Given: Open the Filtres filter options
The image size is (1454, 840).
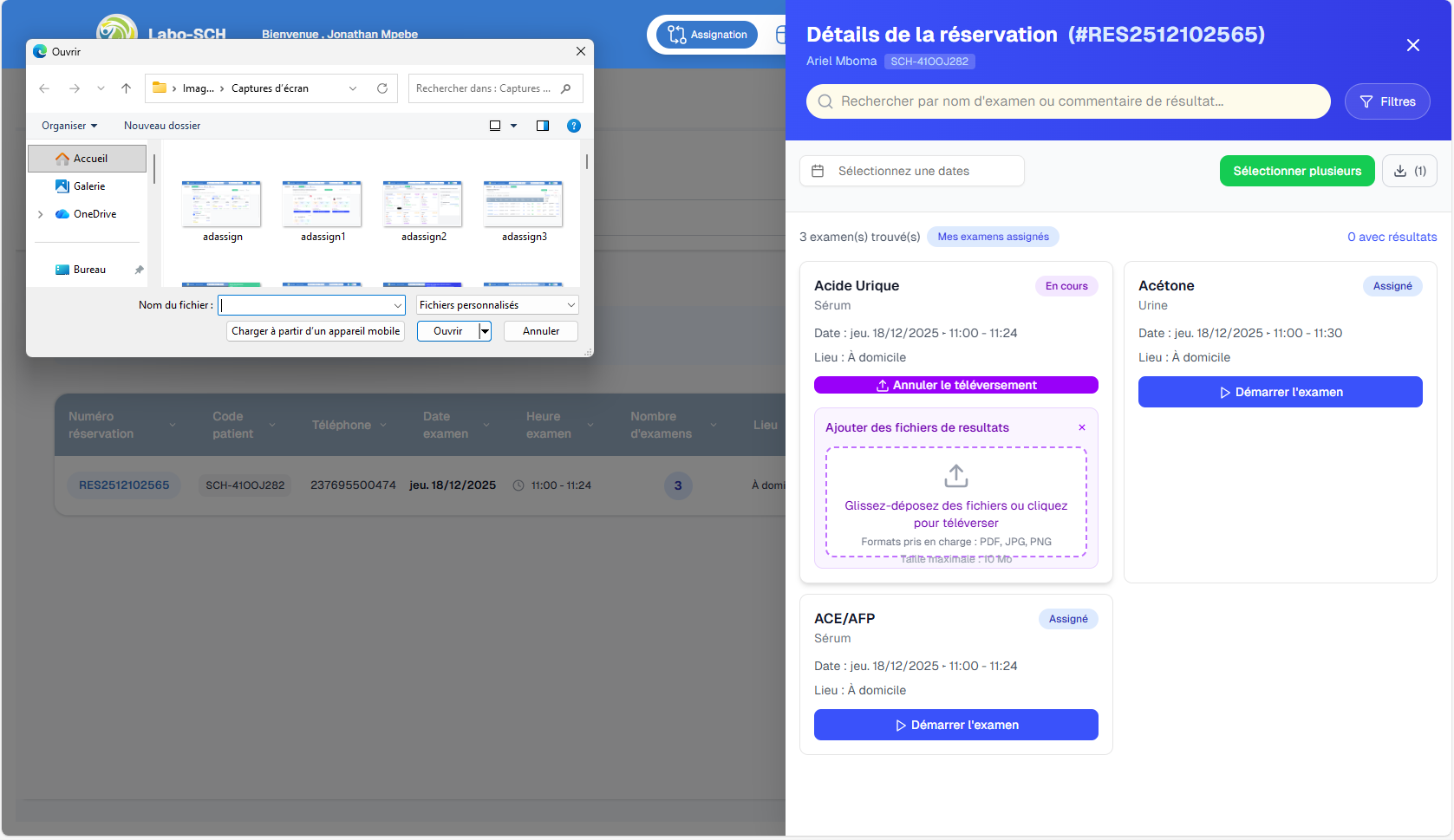Looking at the screenshot, I should (x=1386, y=101).
